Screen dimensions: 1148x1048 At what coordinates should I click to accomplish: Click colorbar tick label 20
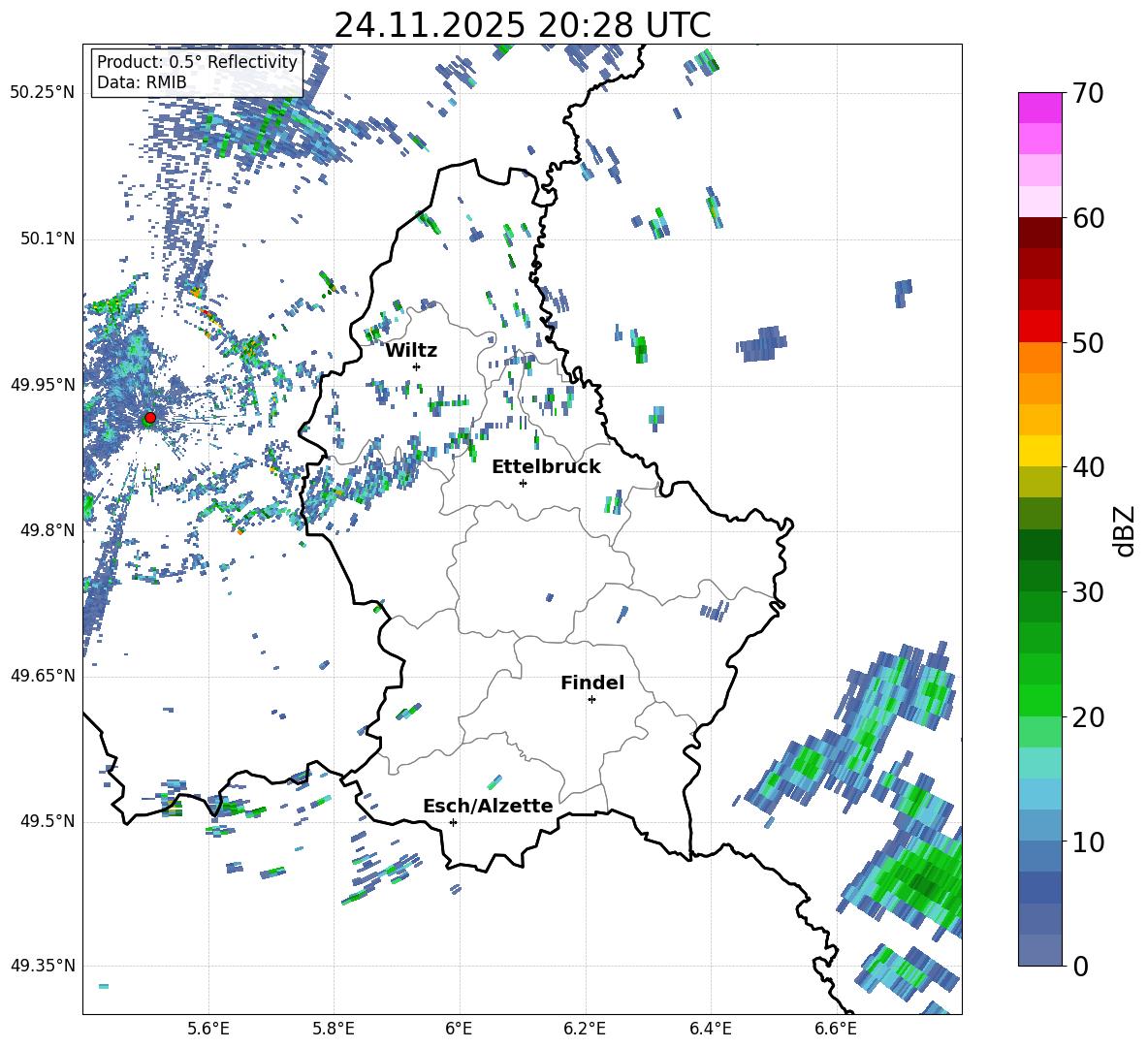coord(1088,717)
